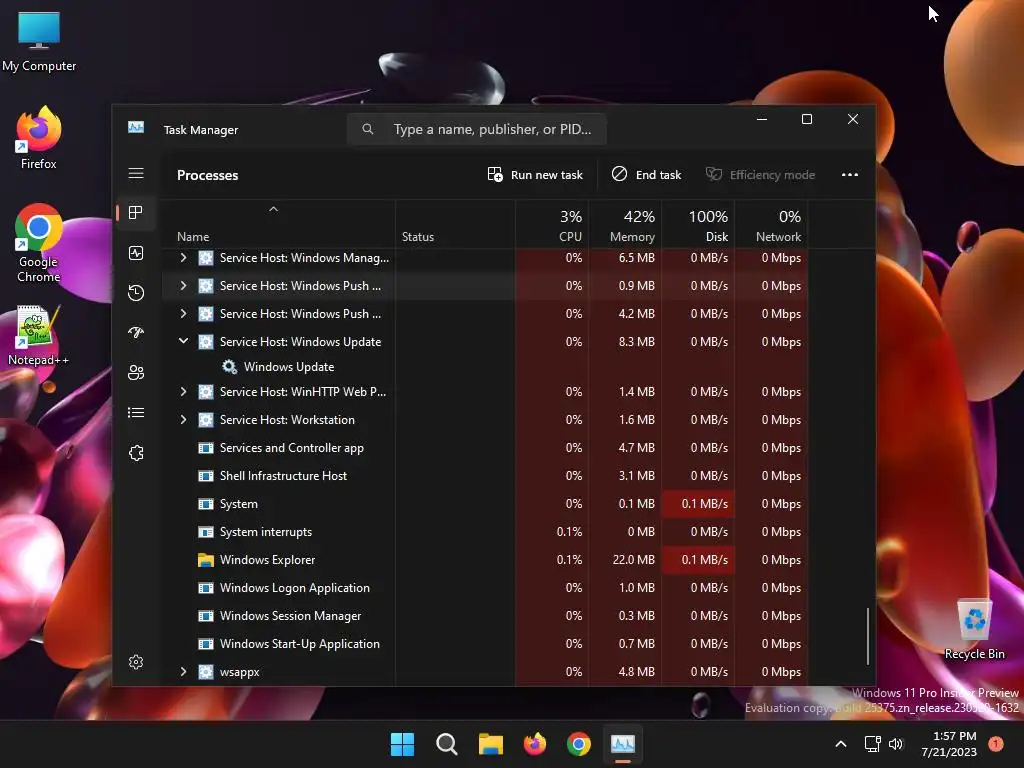Sort processes by Network column header
The image size is (1024, 768).
click(x=771, y=225)
